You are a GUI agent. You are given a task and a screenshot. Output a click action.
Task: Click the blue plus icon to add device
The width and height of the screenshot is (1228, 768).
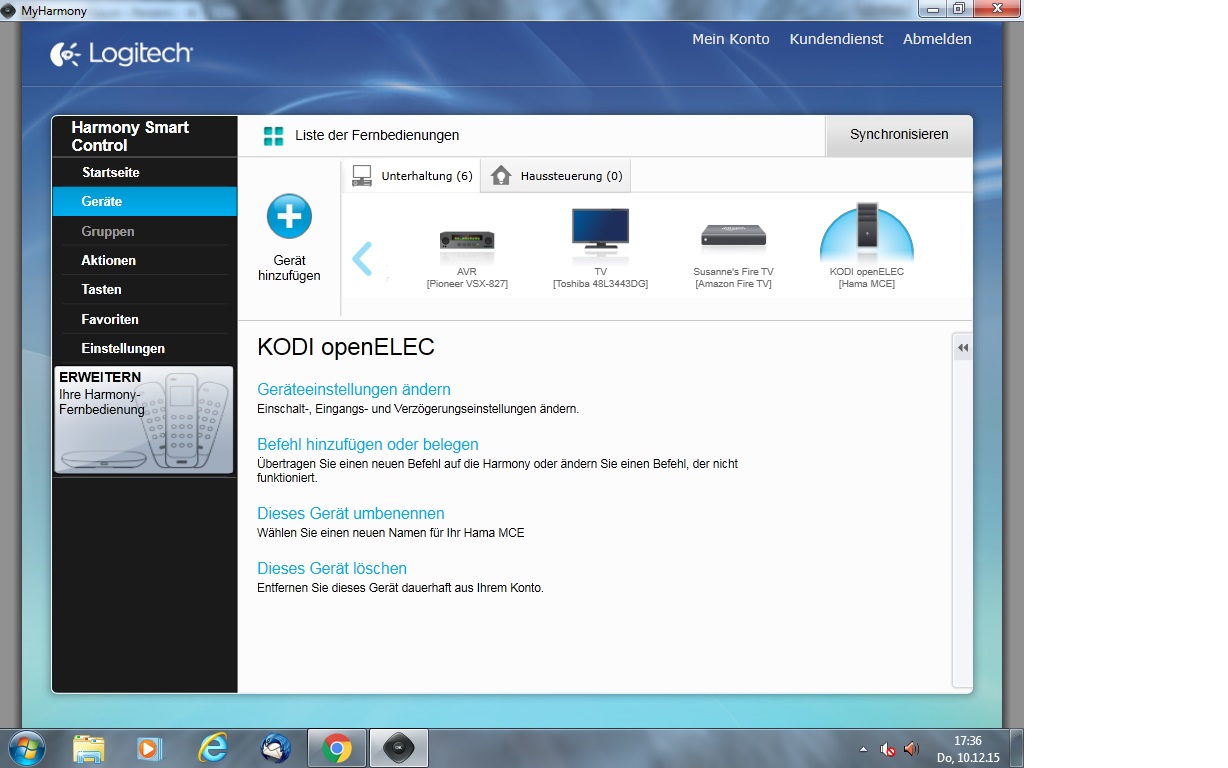tap(289, 216)
